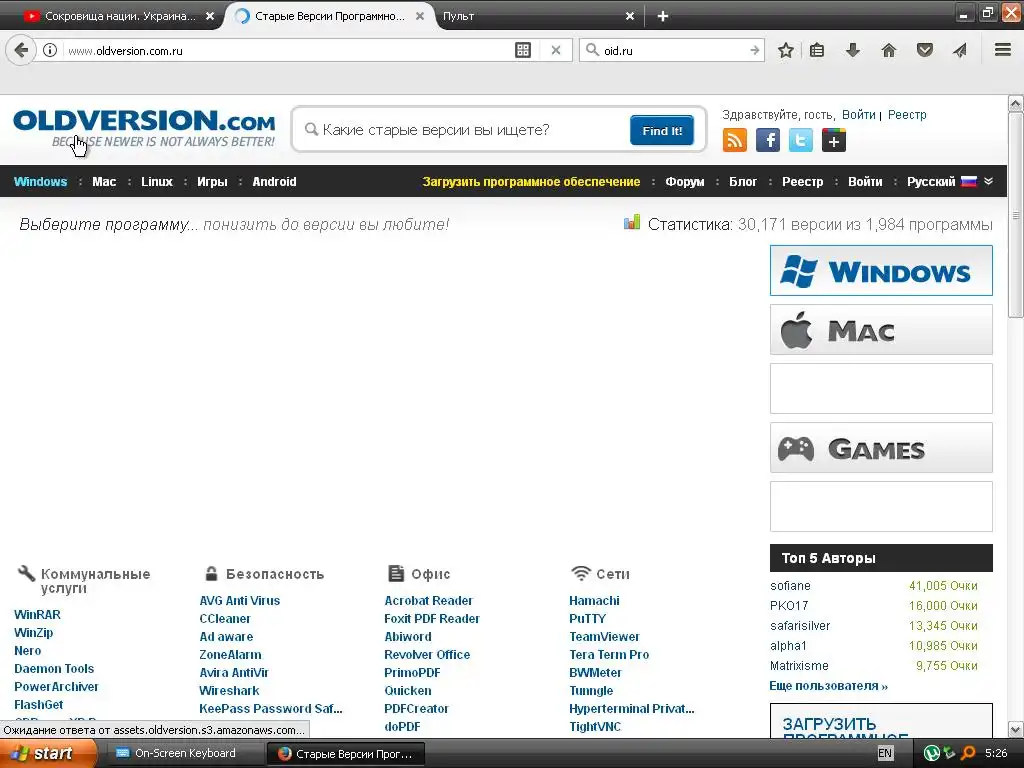This screenshot has width=1024, height=768.
Task: Click the Войти link beside greeting
Action: [x=858, y=115]
